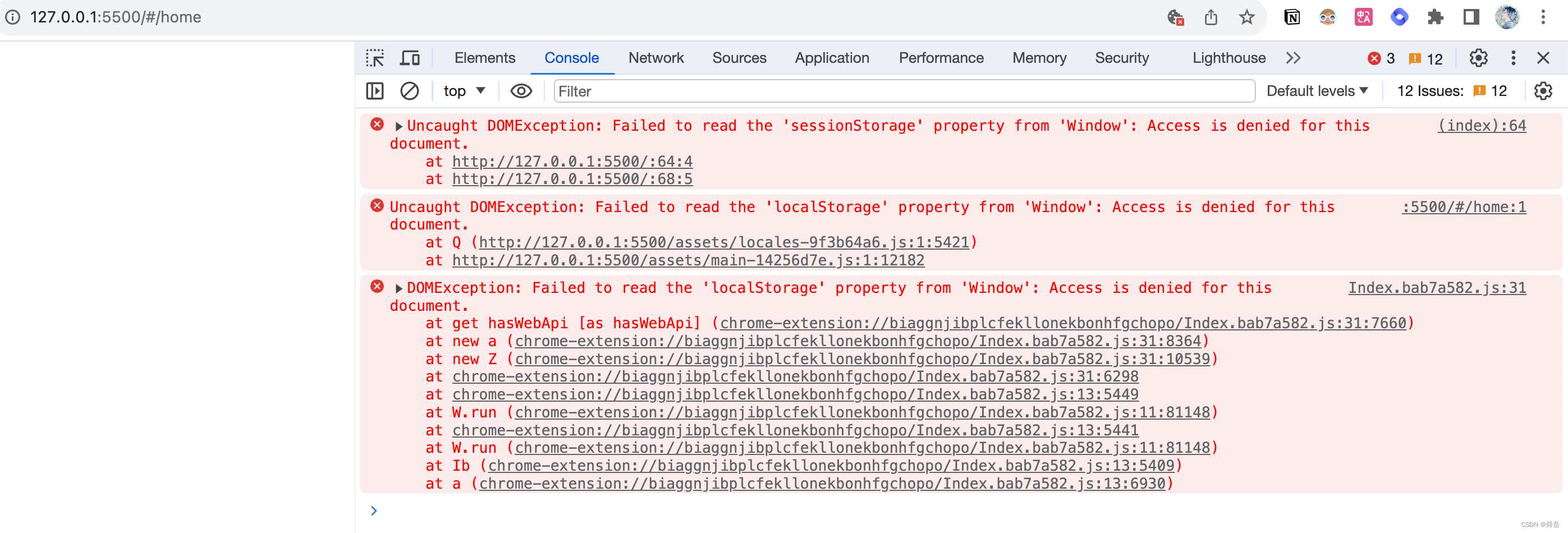Open the Memory tab
The width and height of the screenshot is (1568, 533).
pos(1039,58)
